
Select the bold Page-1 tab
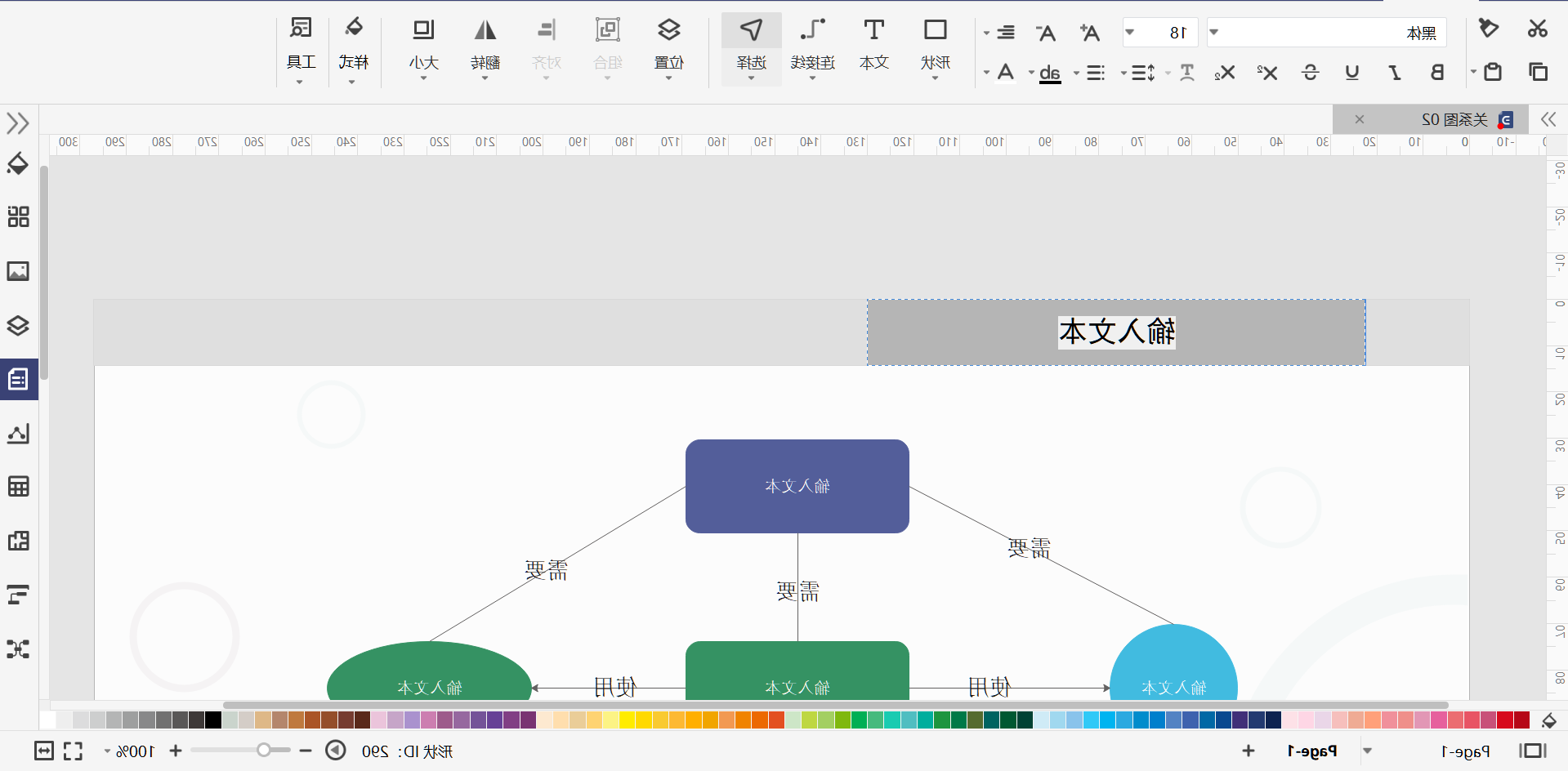(1312, 751)
